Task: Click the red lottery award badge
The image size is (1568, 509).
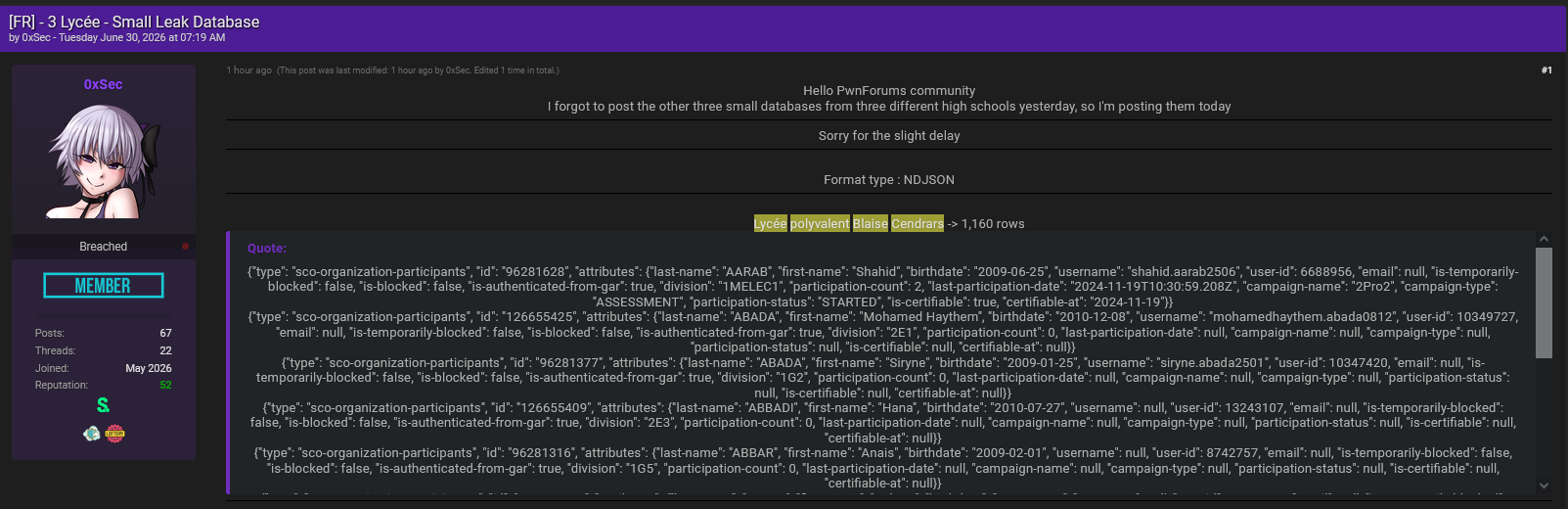Action: point(115,434)
